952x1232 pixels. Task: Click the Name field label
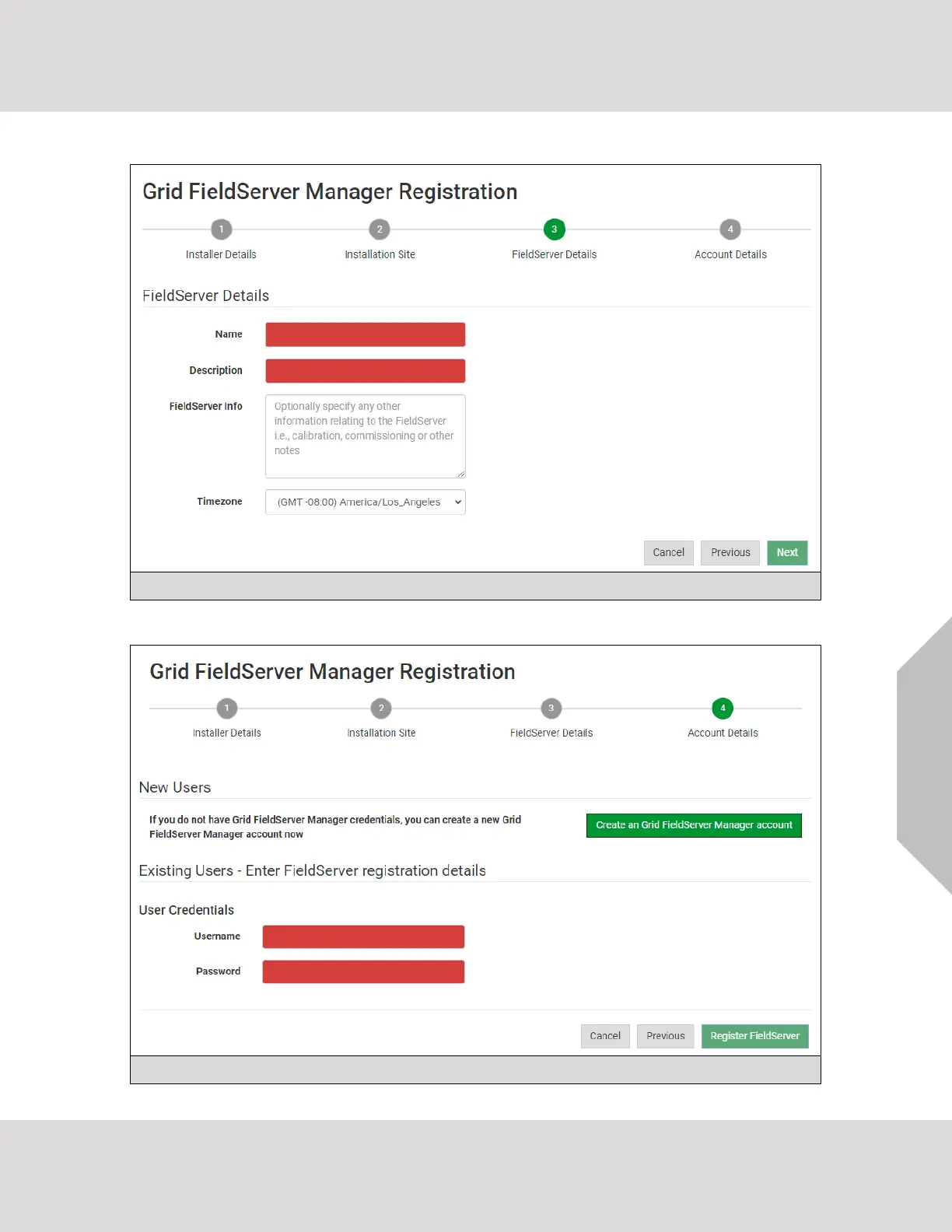click(229, 334)
